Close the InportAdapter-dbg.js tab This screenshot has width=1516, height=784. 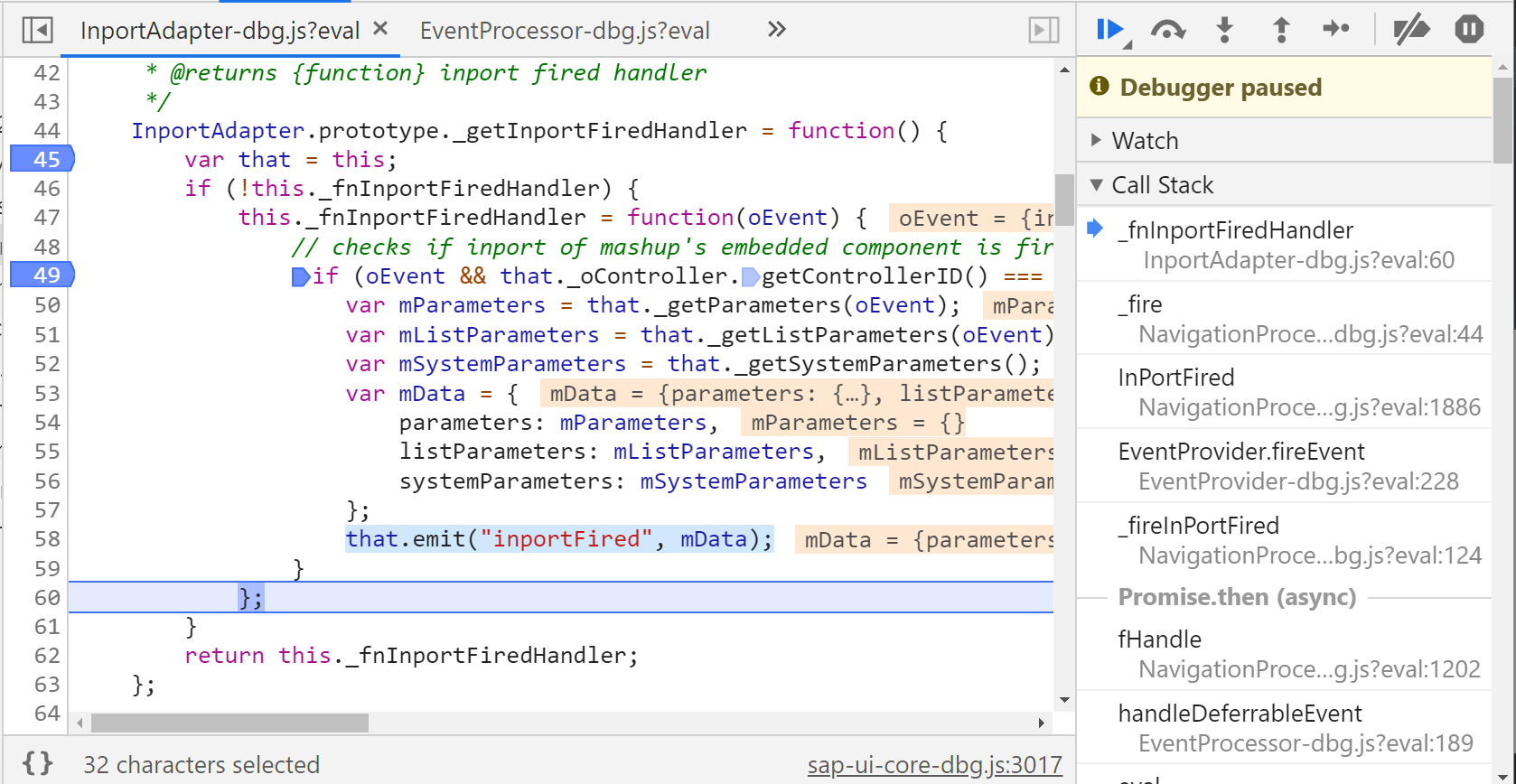click(x=380, y=29)
